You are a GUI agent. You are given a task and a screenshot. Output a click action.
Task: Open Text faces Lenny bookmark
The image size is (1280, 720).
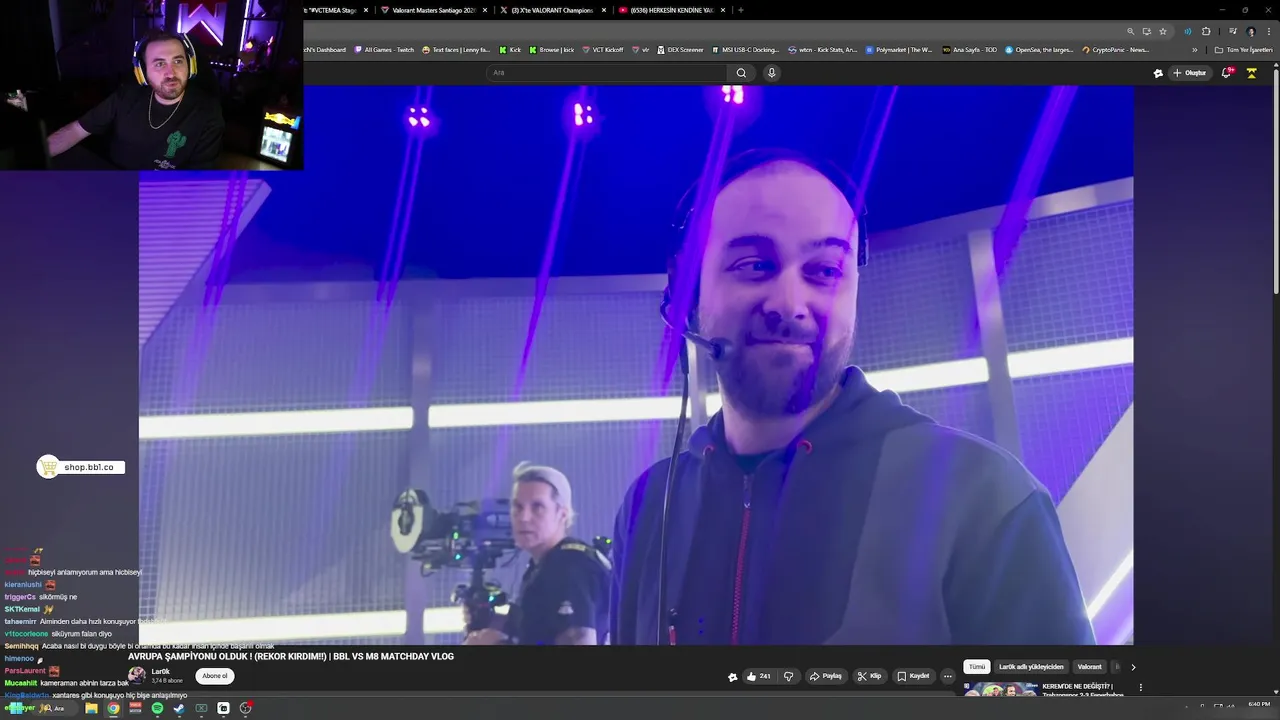pos(456,50)
